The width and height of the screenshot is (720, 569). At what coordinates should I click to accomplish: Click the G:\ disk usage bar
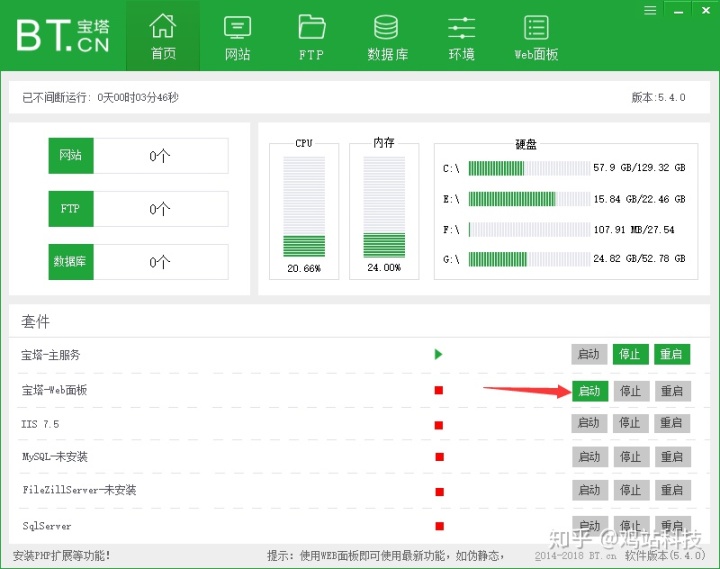[529, 259]
